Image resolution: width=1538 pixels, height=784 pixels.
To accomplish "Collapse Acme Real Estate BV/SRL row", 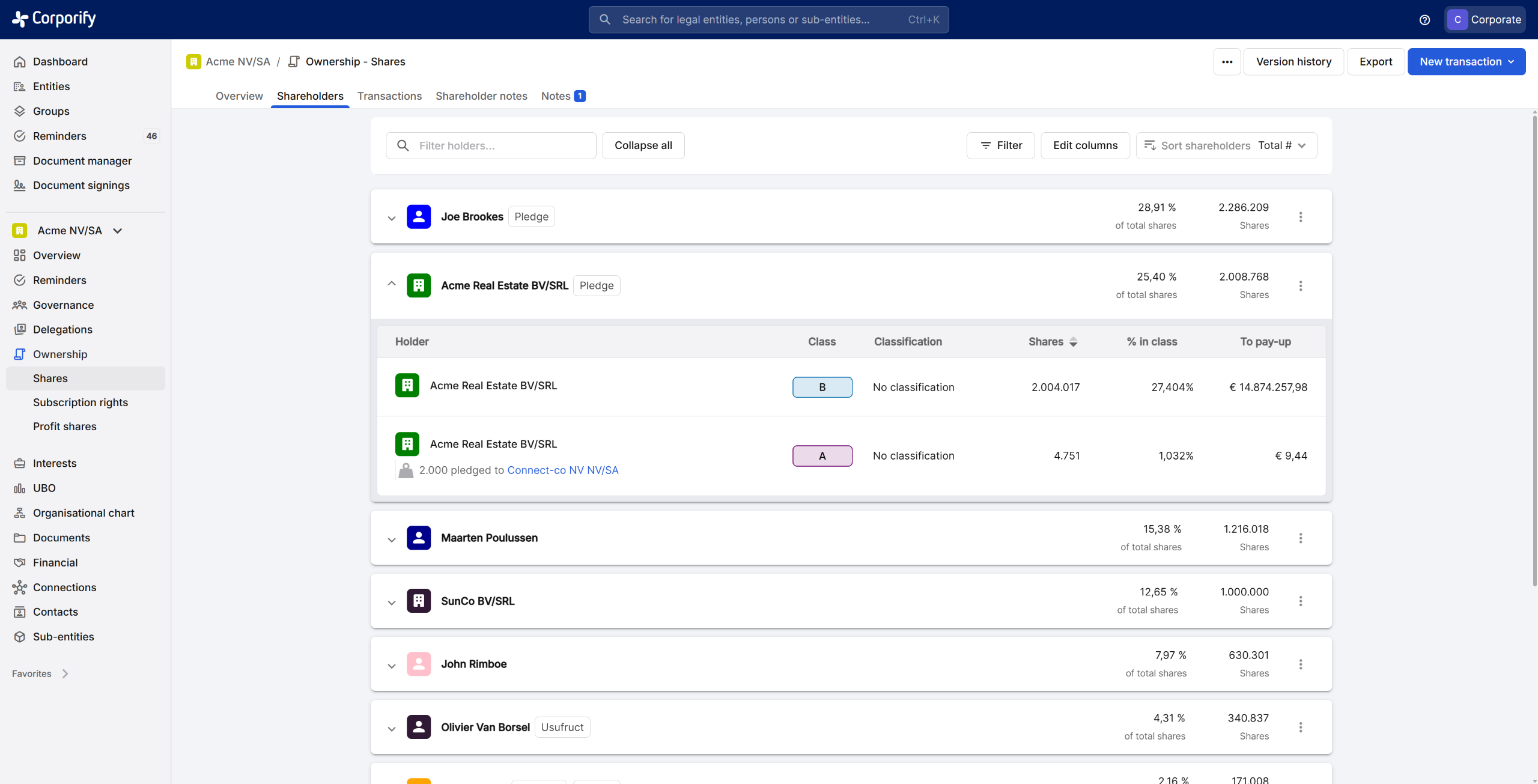I will pos(392,284).
